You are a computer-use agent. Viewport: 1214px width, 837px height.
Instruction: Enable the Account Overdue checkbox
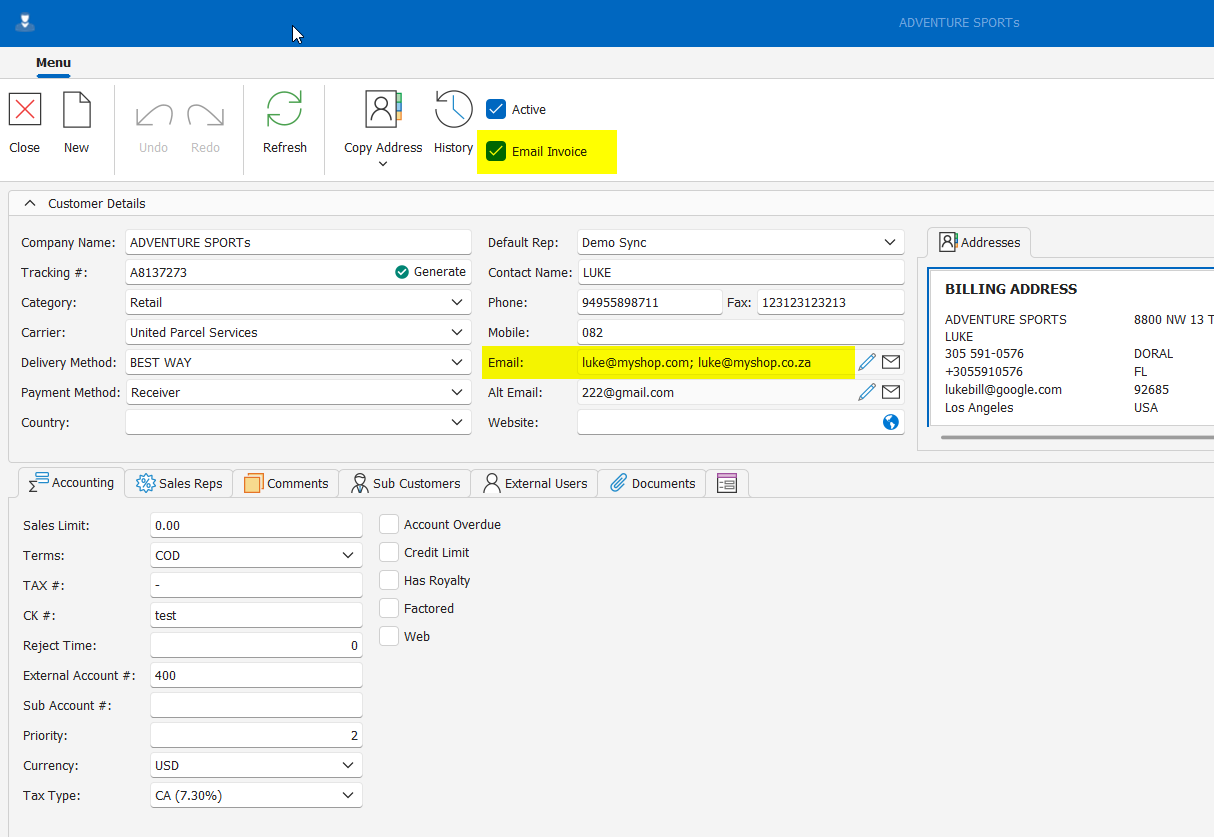389,524
